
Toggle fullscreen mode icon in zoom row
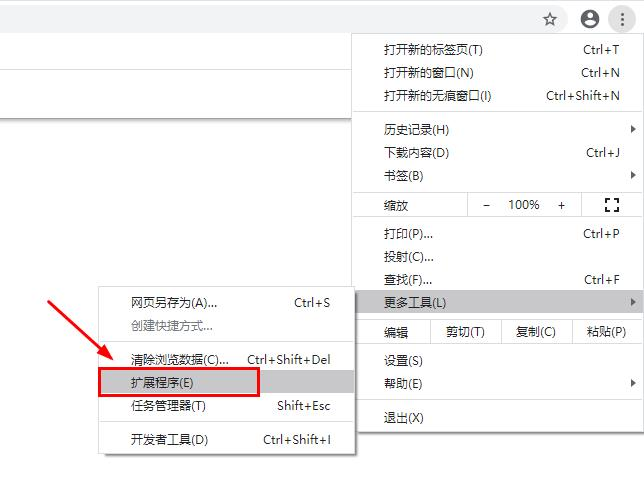612,205
